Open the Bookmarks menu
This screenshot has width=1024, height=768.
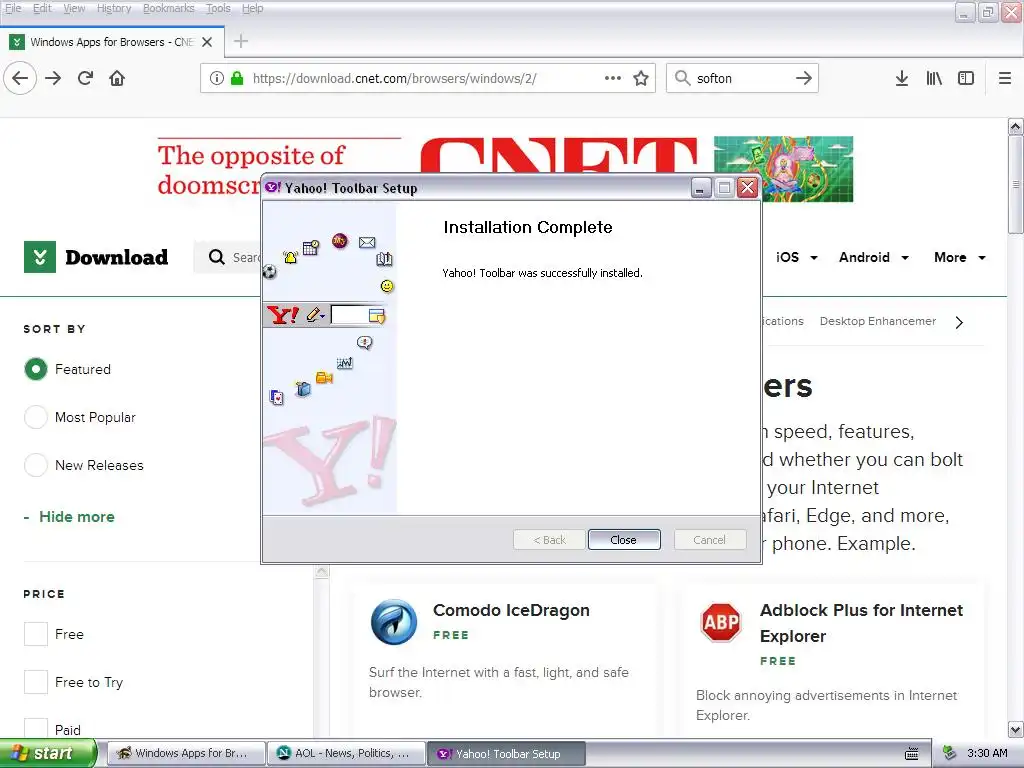click(x=168, y=8)
